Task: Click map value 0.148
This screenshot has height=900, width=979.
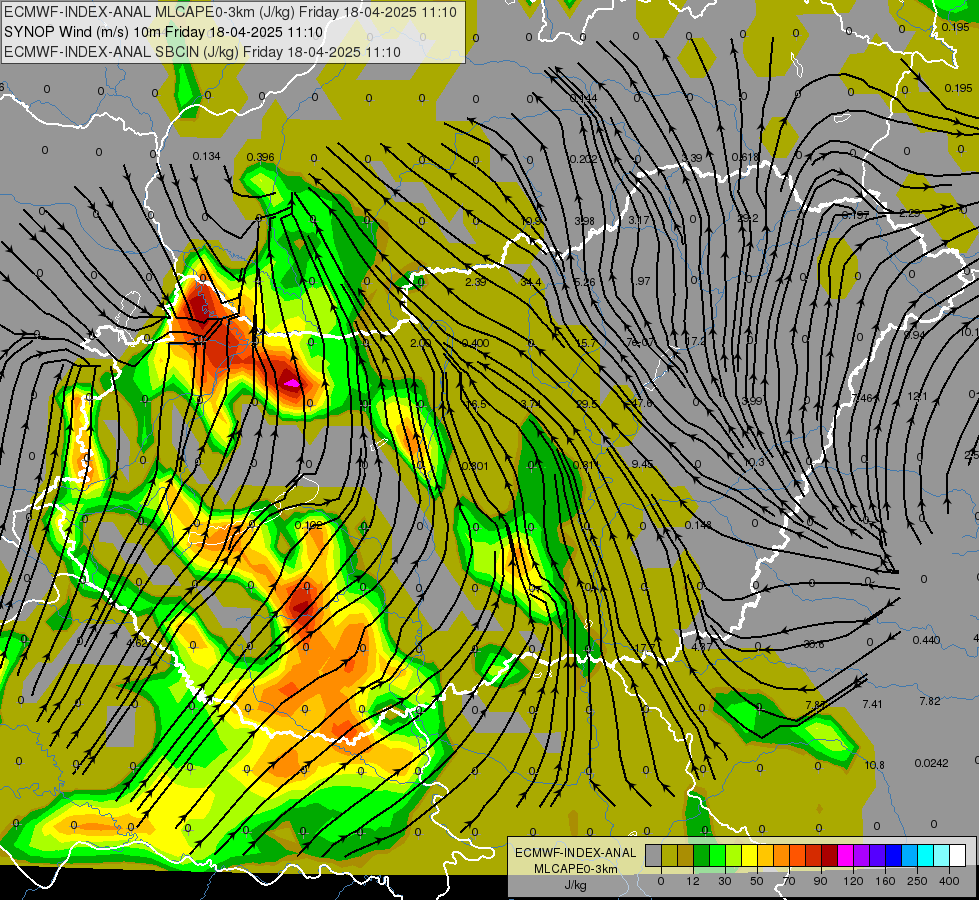Action: (697, 525)
